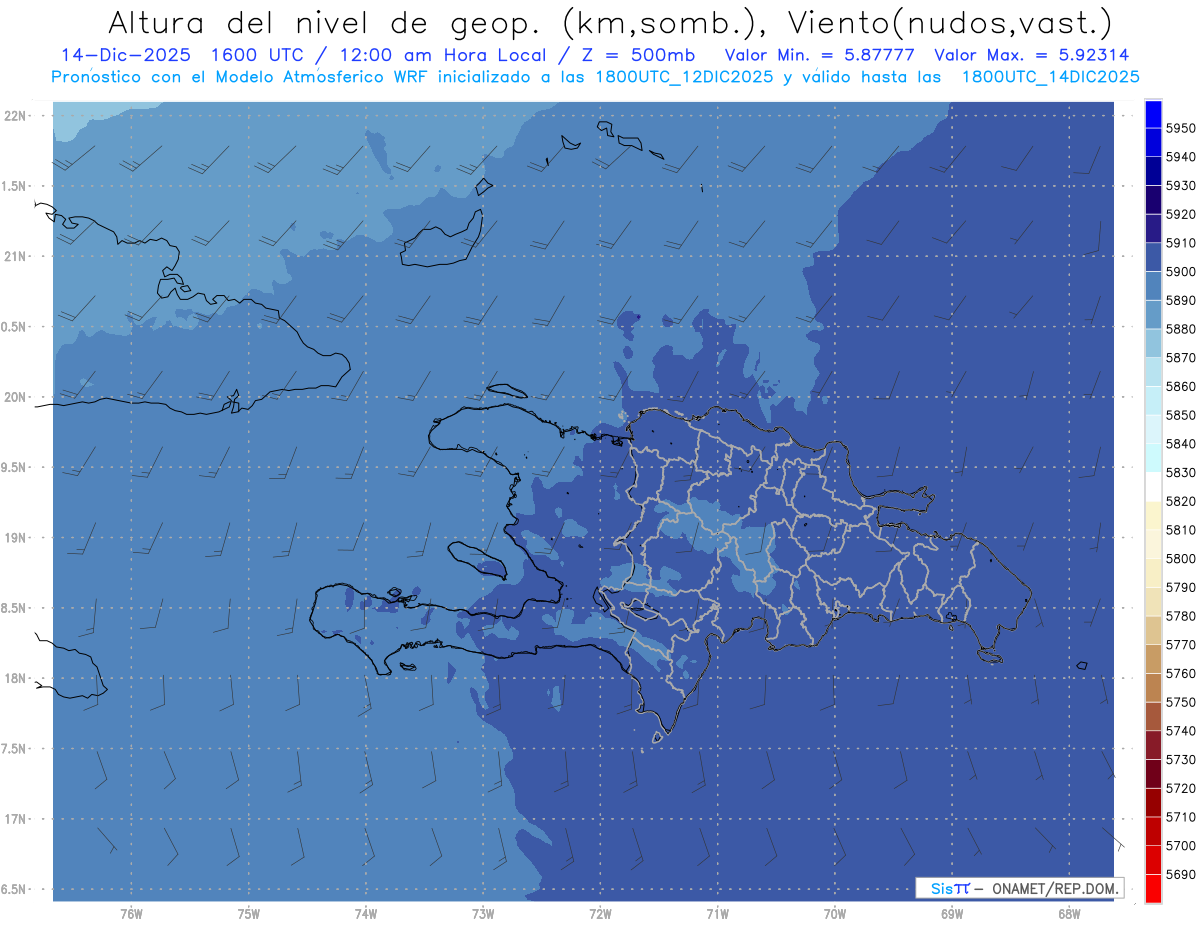Click 'Valor Max. = 5.92314'
Viewport: 1200px width, 927px height.
tap(1032, 56)
